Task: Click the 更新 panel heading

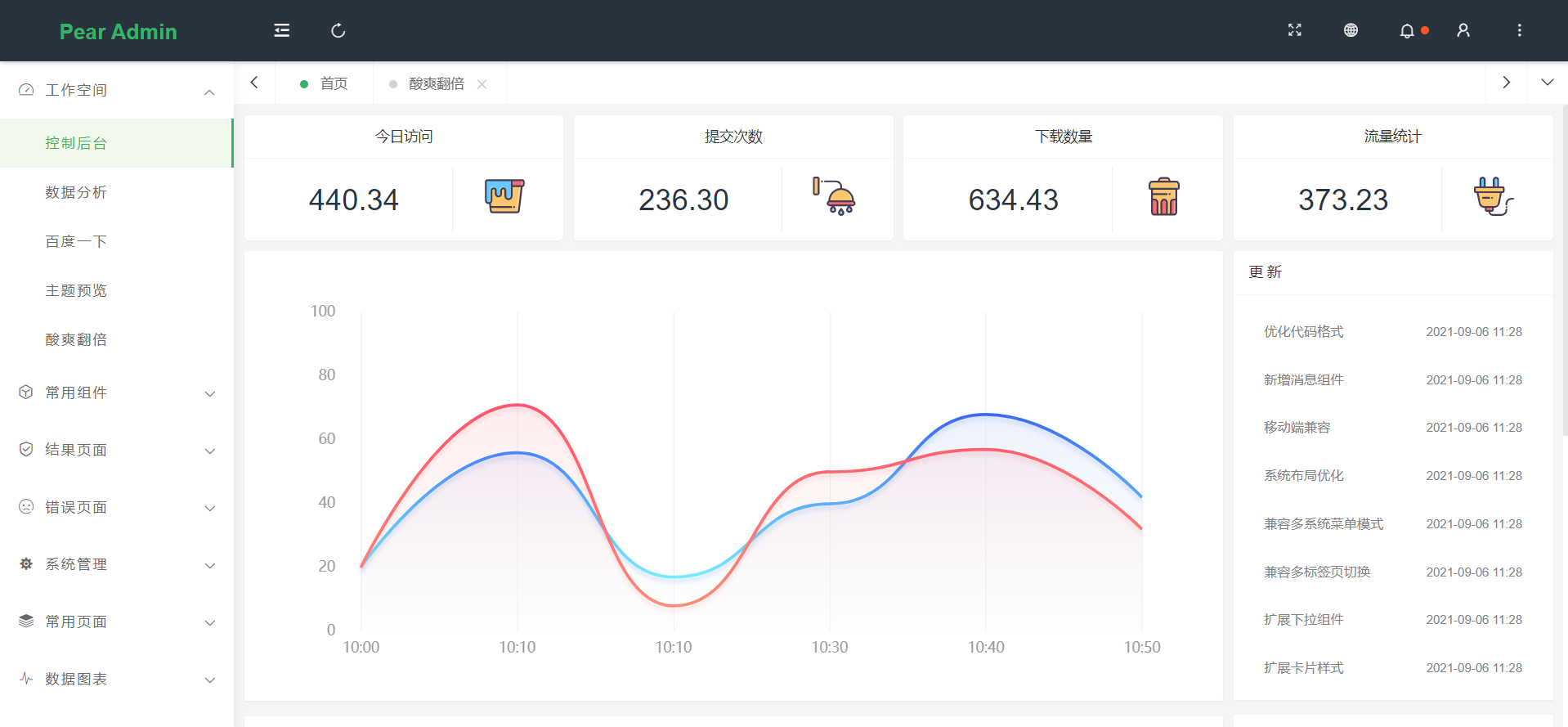Action: (1265, 272)
